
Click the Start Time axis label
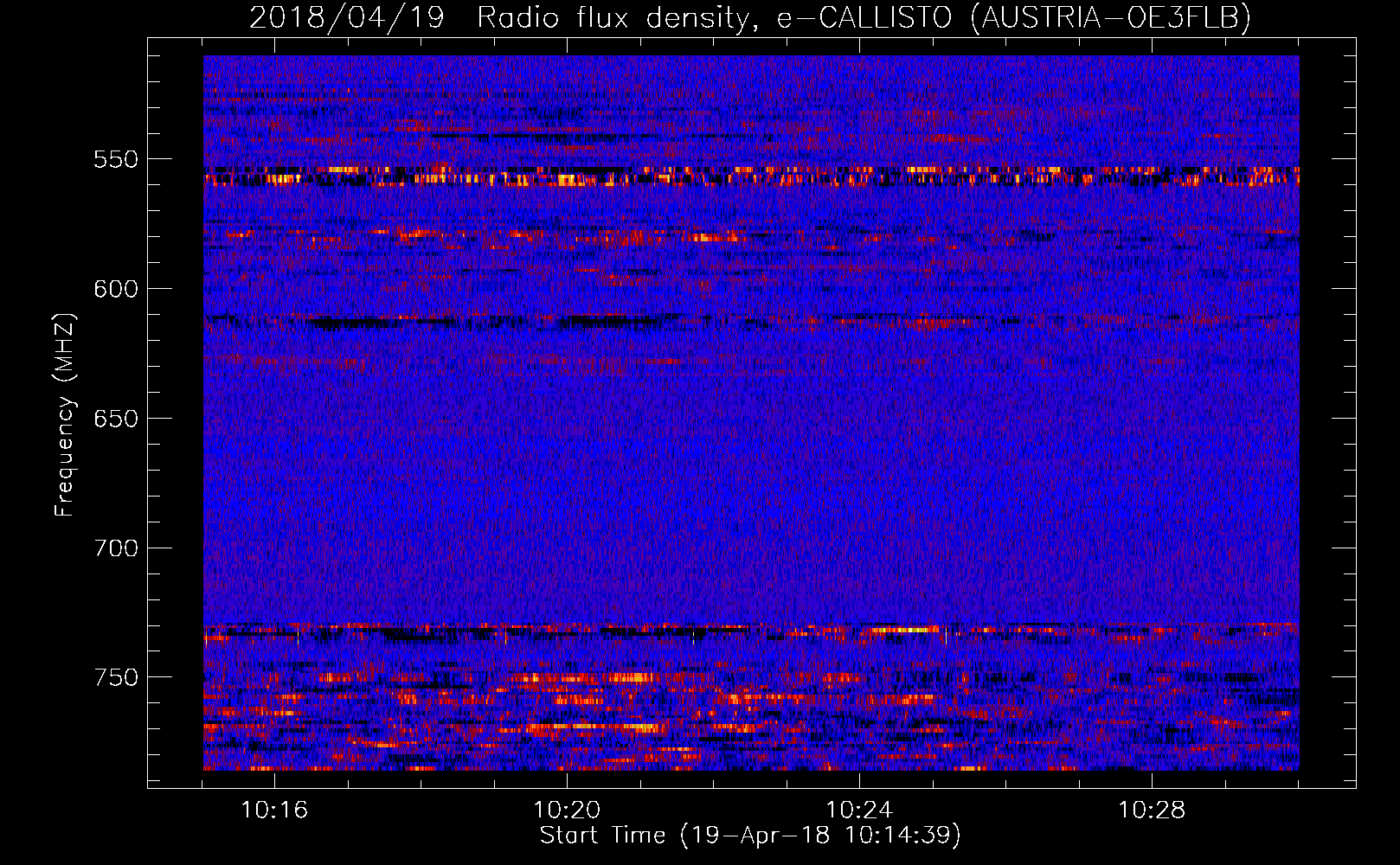[750, 836]
